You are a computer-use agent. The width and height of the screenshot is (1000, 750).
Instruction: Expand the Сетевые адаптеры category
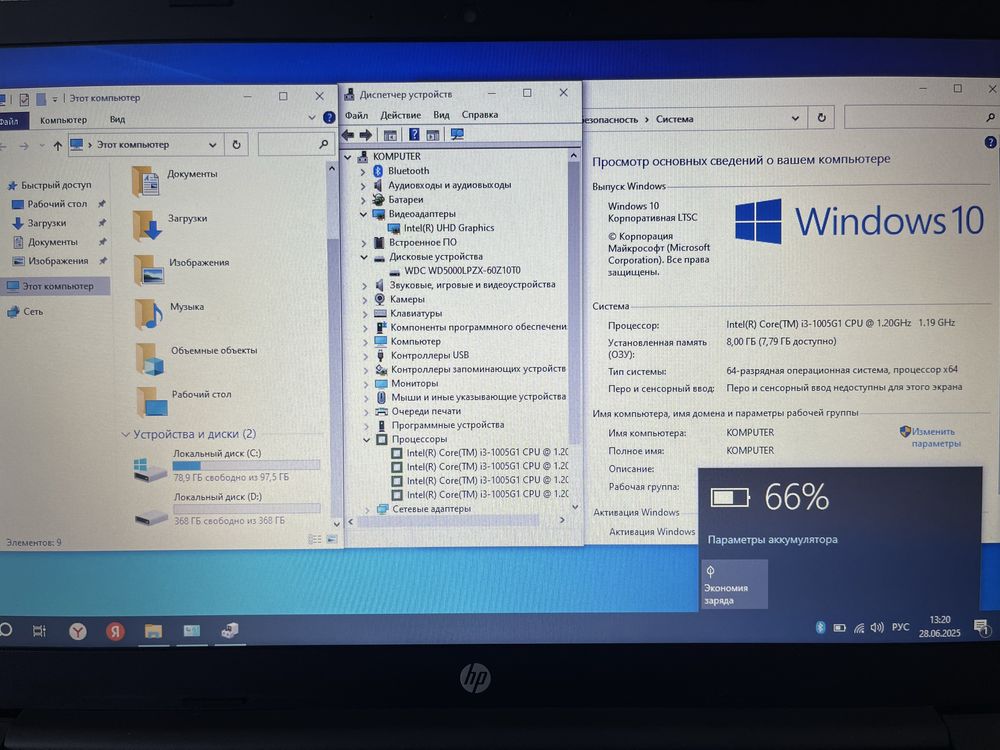[367, 510]
